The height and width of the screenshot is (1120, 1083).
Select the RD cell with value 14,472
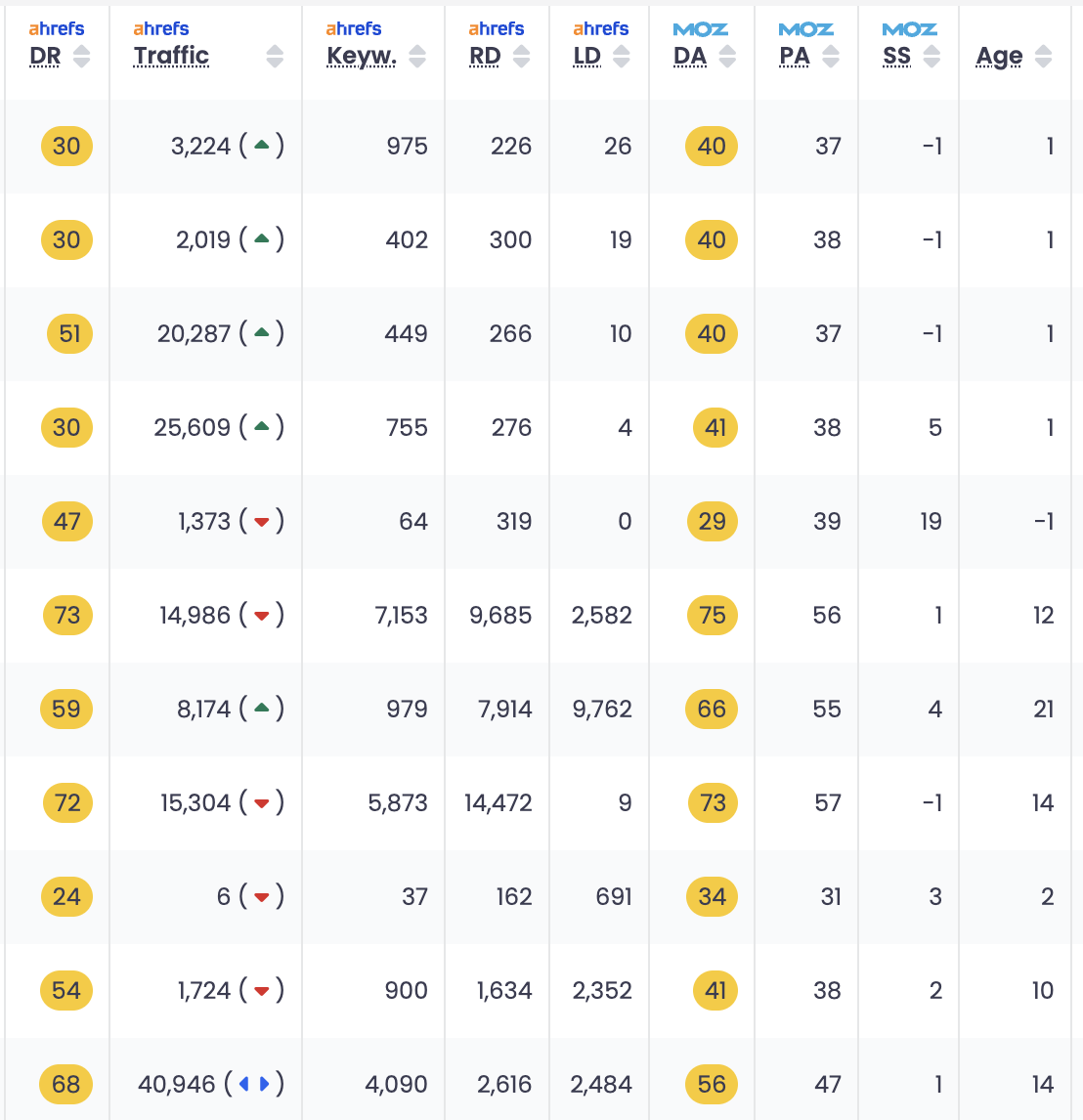[498, 803]
